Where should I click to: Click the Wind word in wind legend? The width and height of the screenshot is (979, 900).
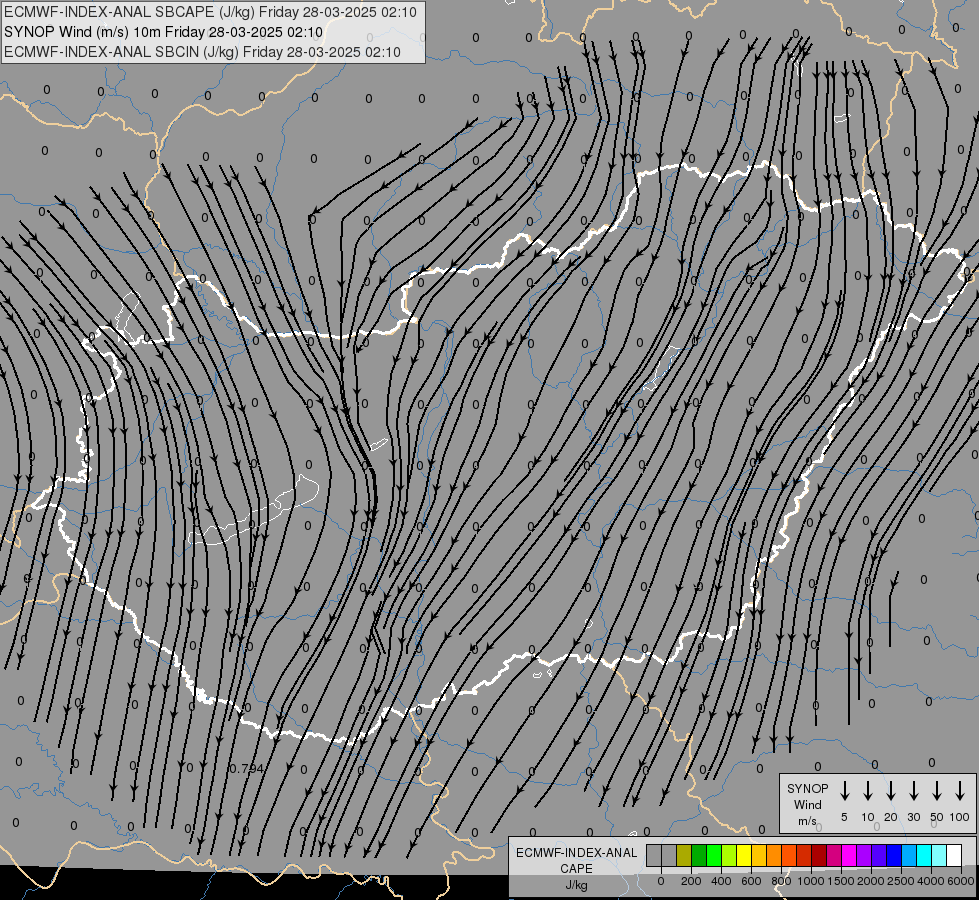pyautogui.click(x=807, y=804)
